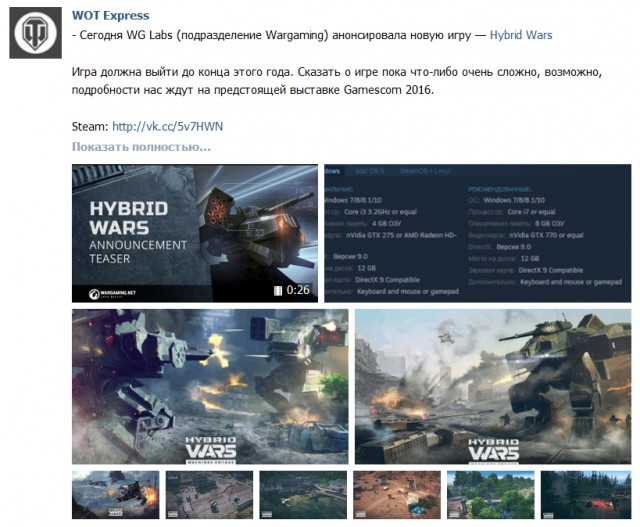Click the 0:26 video duration badge

(x=292, y=290)
